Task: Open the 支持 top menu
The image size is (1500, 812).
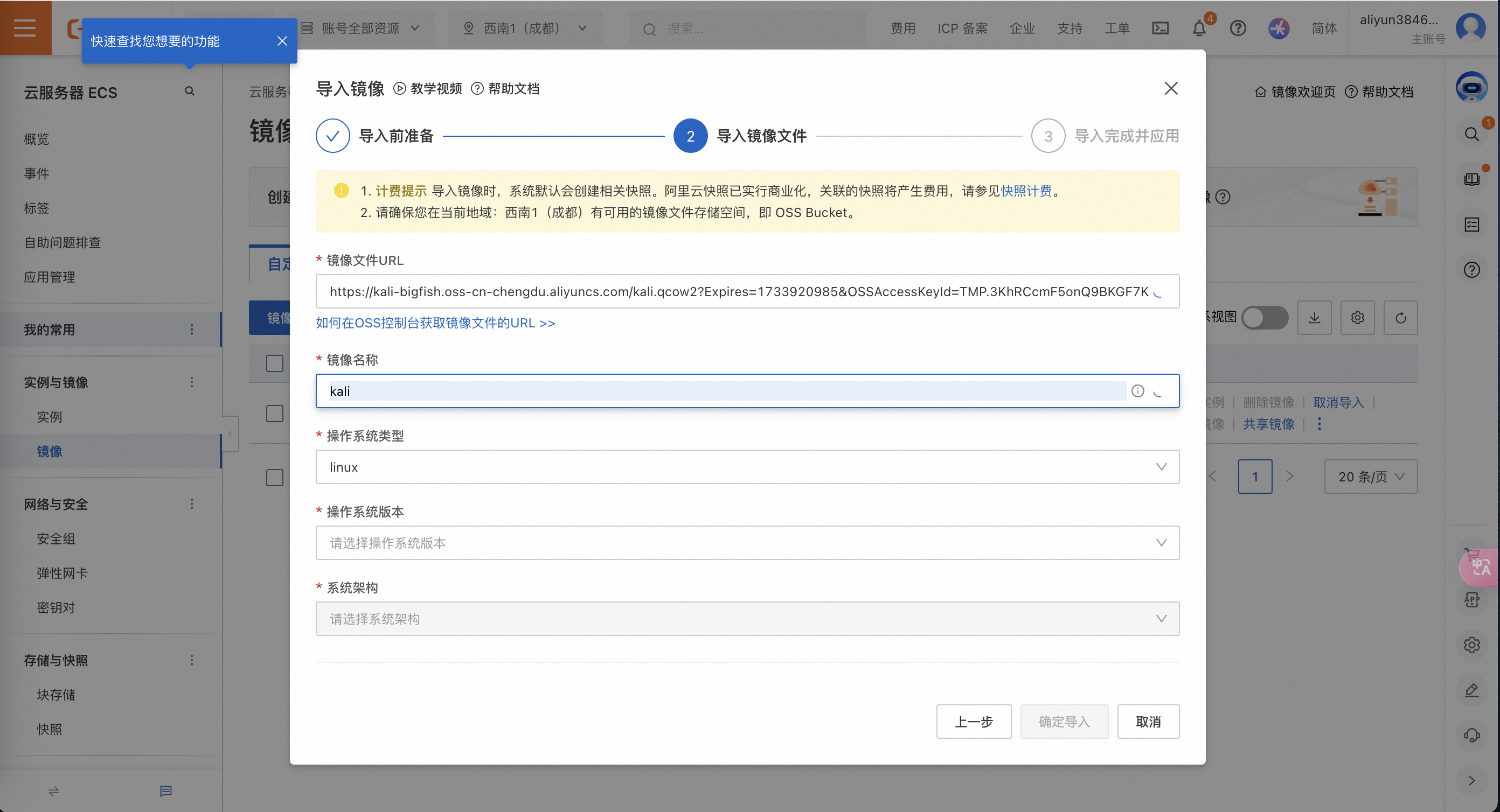Action: 1070,28
